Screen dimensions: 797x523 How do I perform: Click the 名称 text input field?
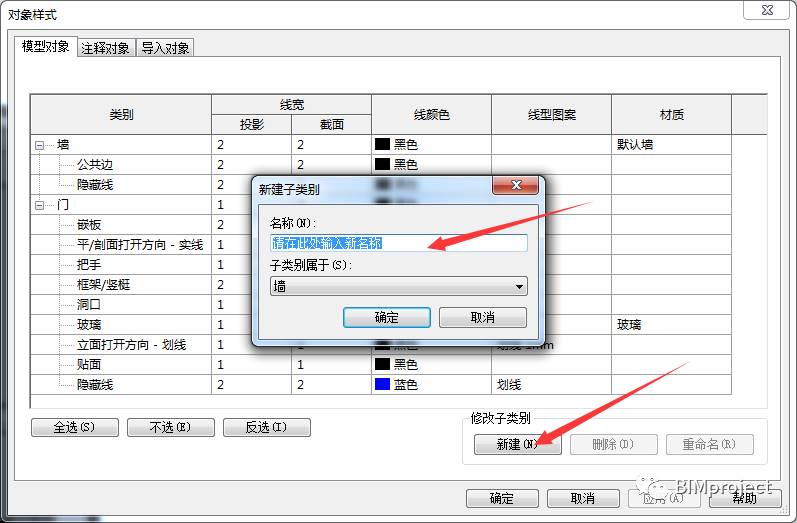pos(399,243)
